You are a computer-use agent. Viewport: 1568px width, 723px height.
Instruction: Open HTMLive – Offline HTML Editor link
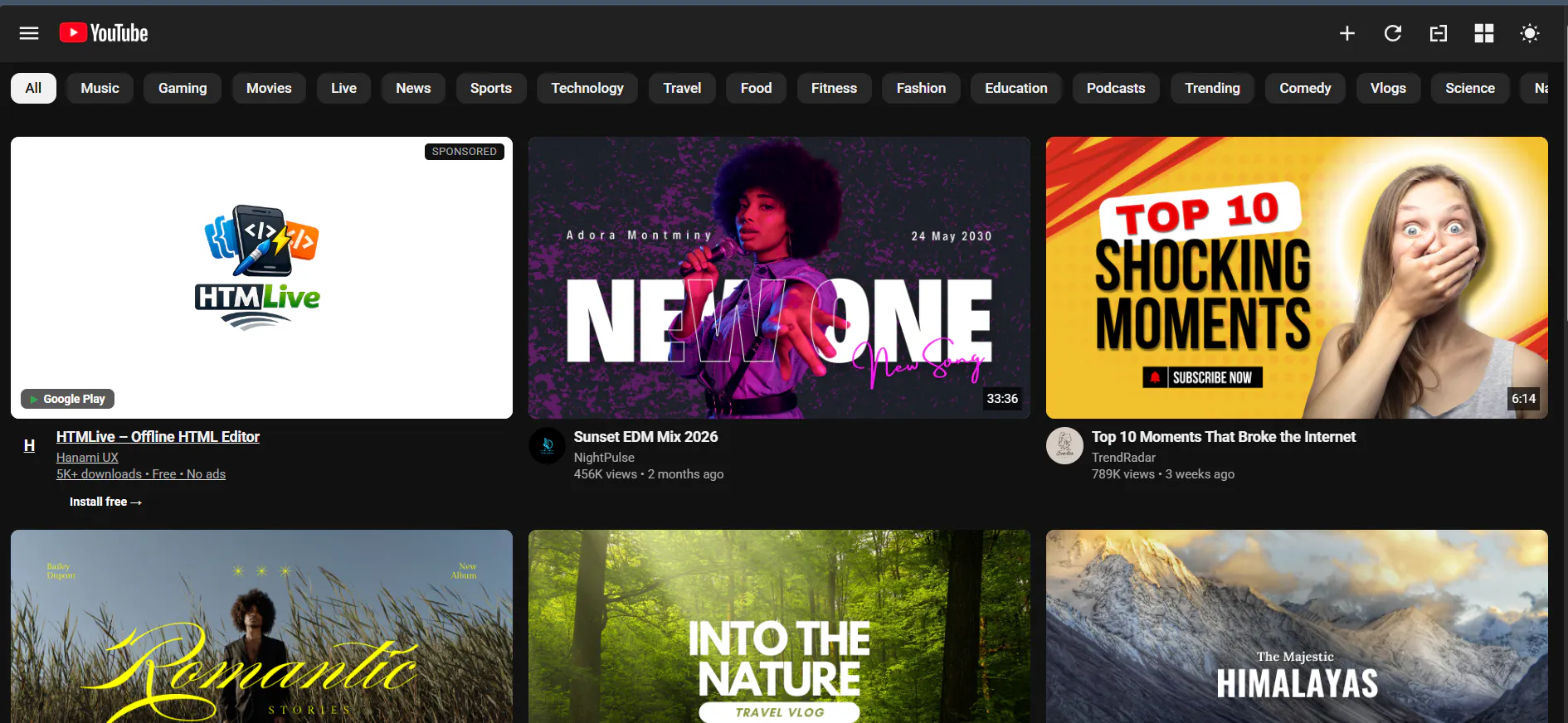point(158,437)
